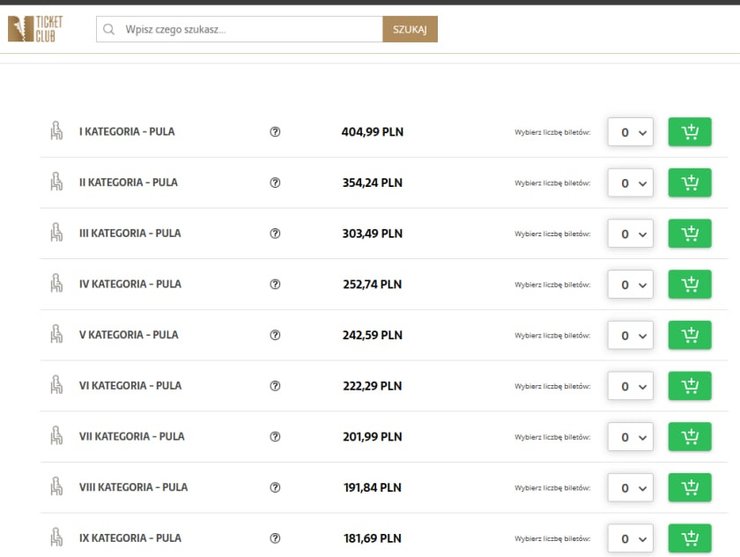Add III Kategoria tickets to cart
Image resolution: width=740 pixels, height=557 pixels.
coord(689,234)
